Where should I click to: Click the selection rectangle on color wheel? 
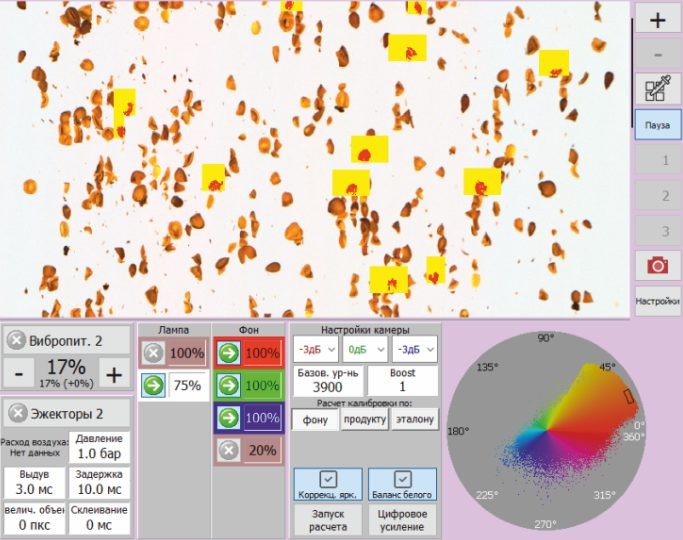coord(628,396)
